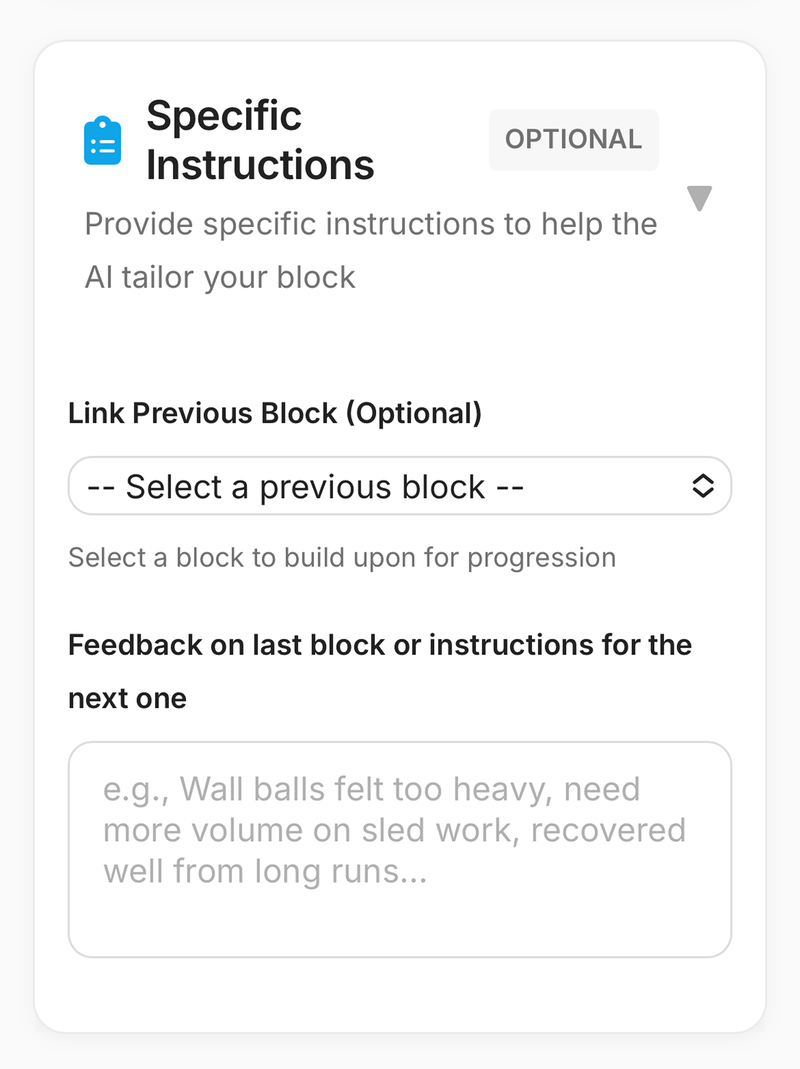The image size is (800, 1069).
Task: Click the progression helper text below the dropdown
Action: click(x=341, y=557)
